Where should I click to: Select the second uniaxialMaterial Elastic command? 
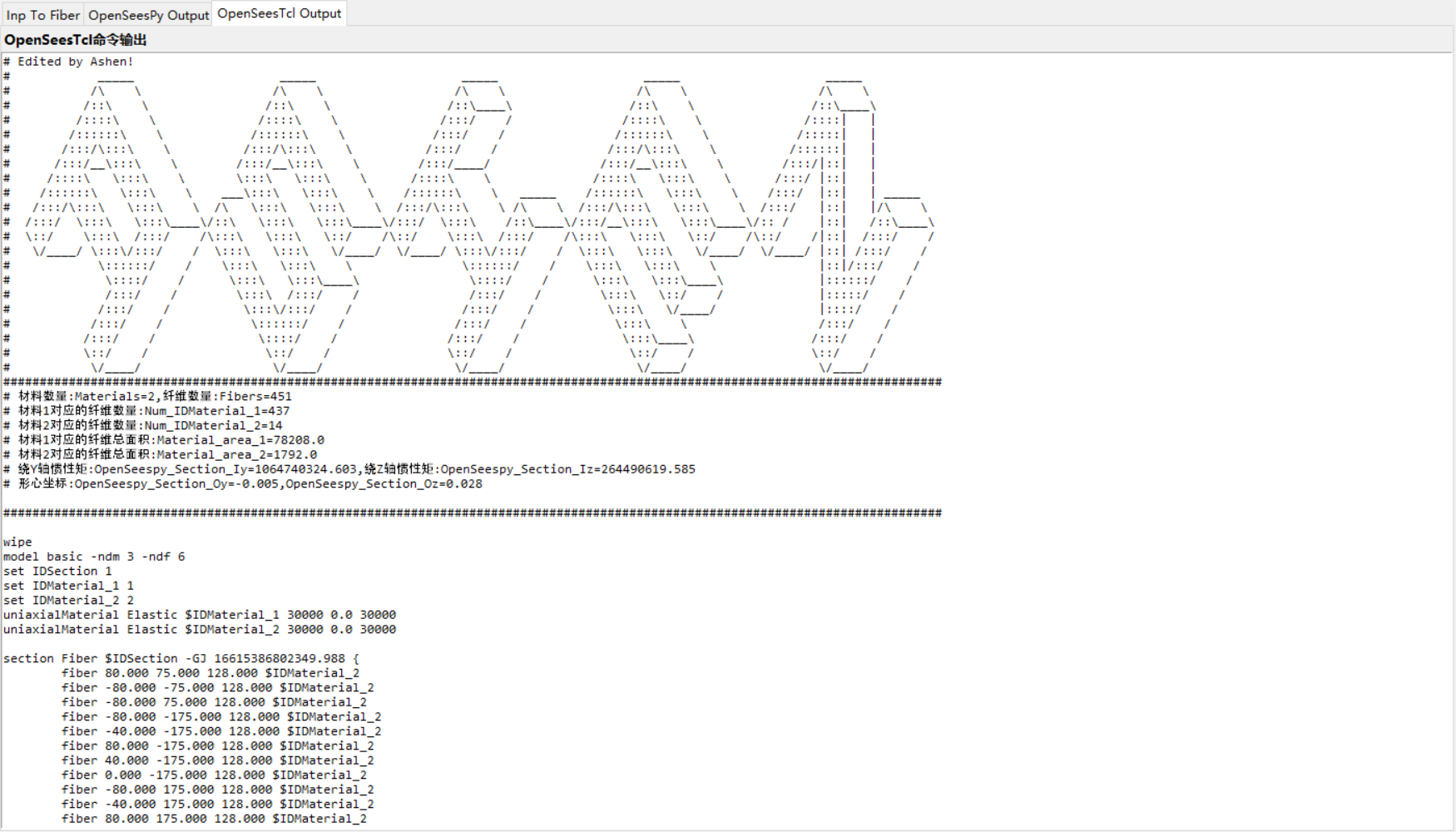tap(200, 629)
